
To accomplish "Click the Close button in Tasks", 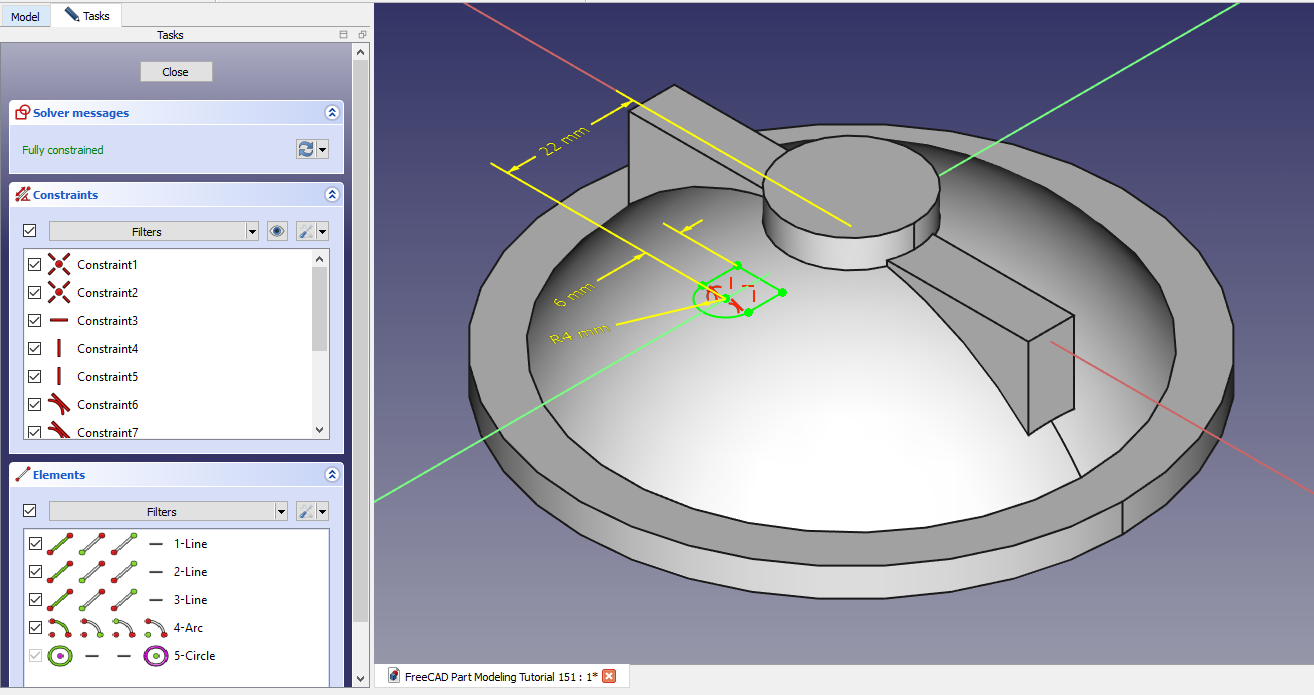I will pos(176,71).
